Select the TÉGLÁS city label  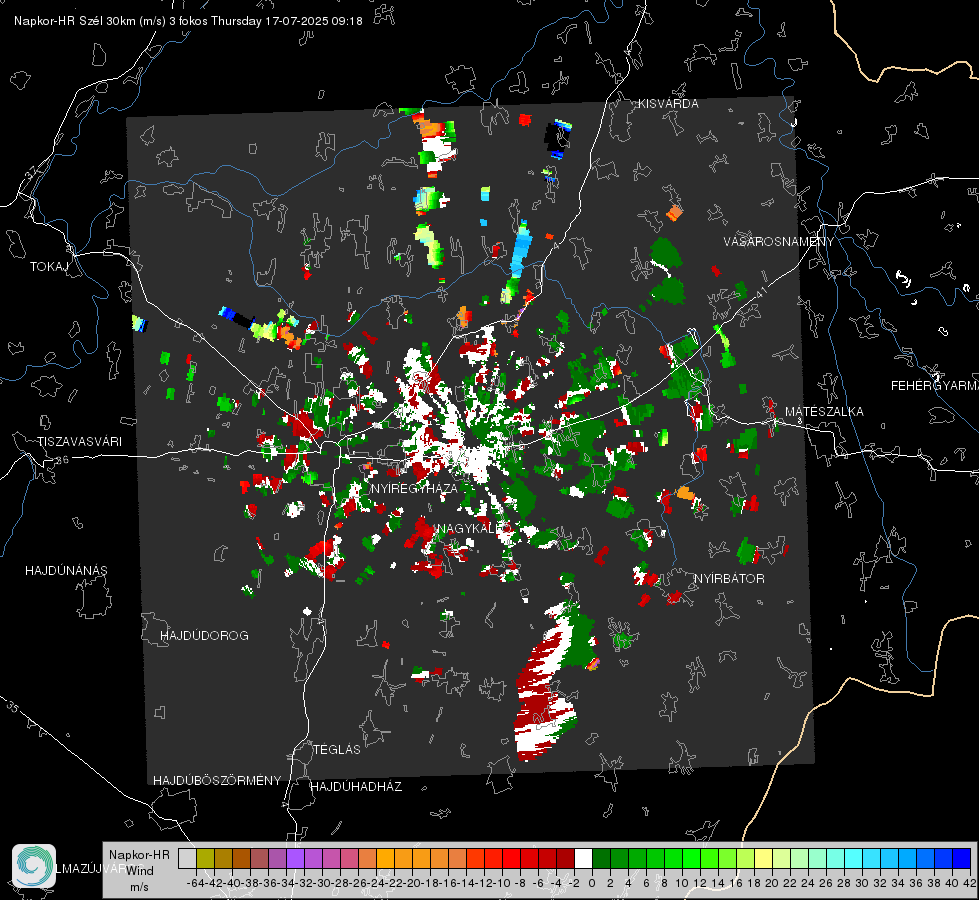coord(337,750)
